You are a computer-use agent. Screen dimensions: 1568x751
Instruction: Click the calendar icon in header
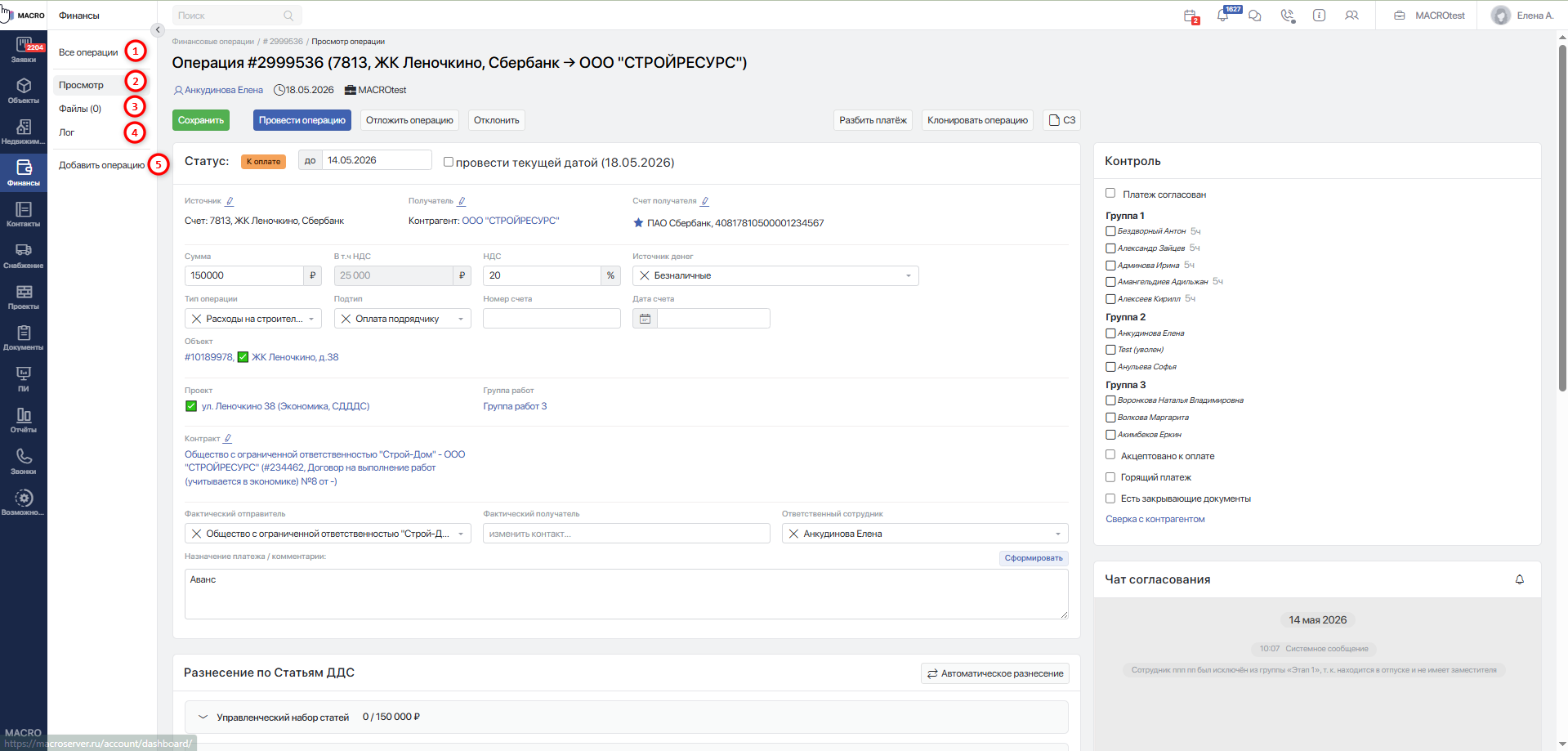tap(1191, 16)
